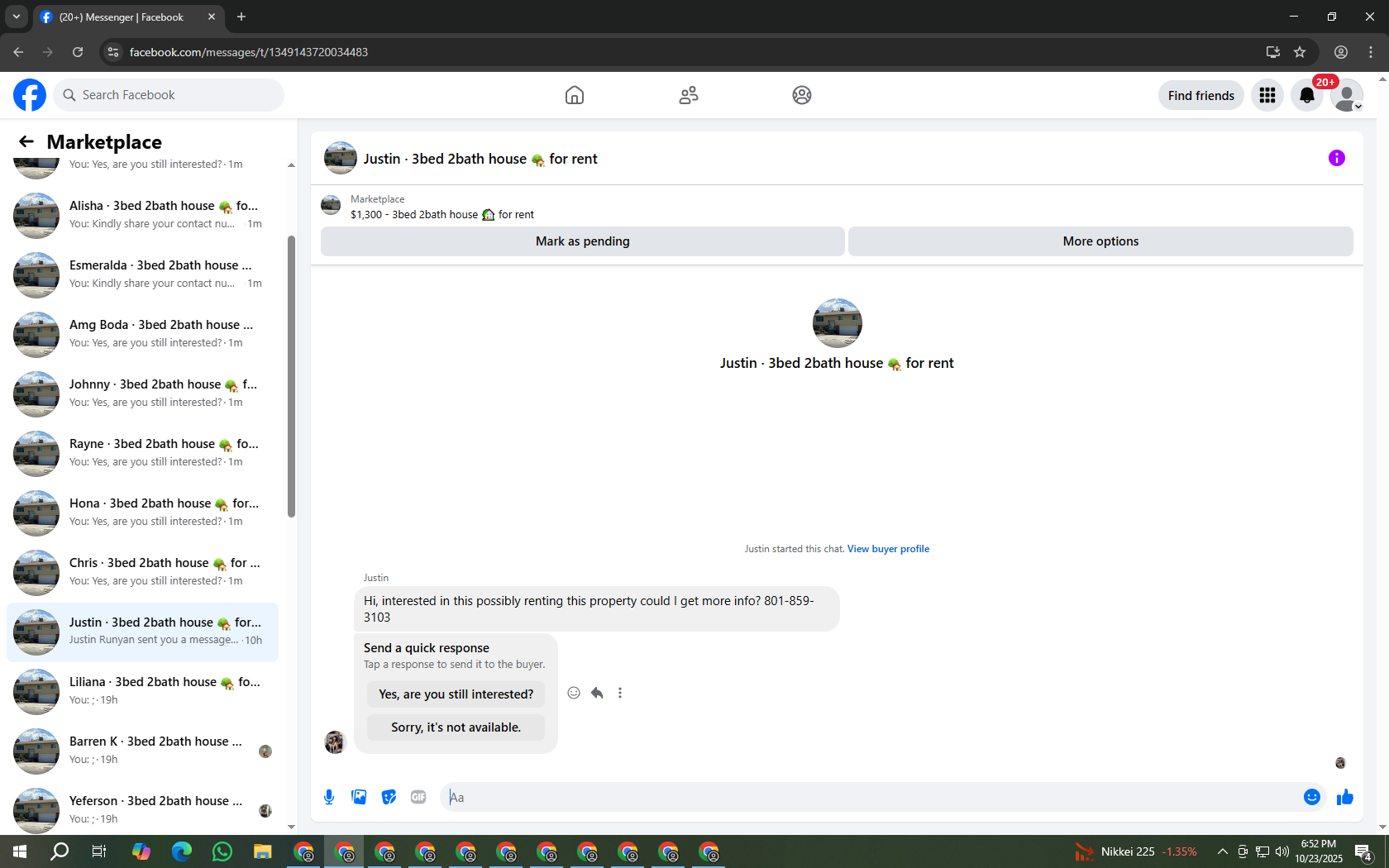Click Find friends button

tap(1200, 95)
